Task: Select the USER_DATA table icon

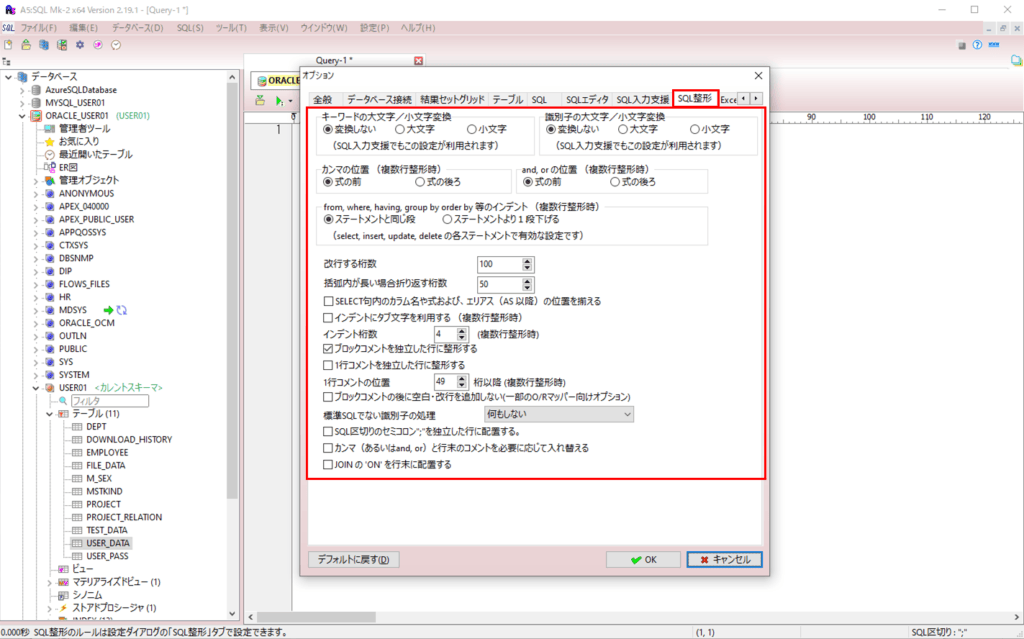Action: coord(75,542)
